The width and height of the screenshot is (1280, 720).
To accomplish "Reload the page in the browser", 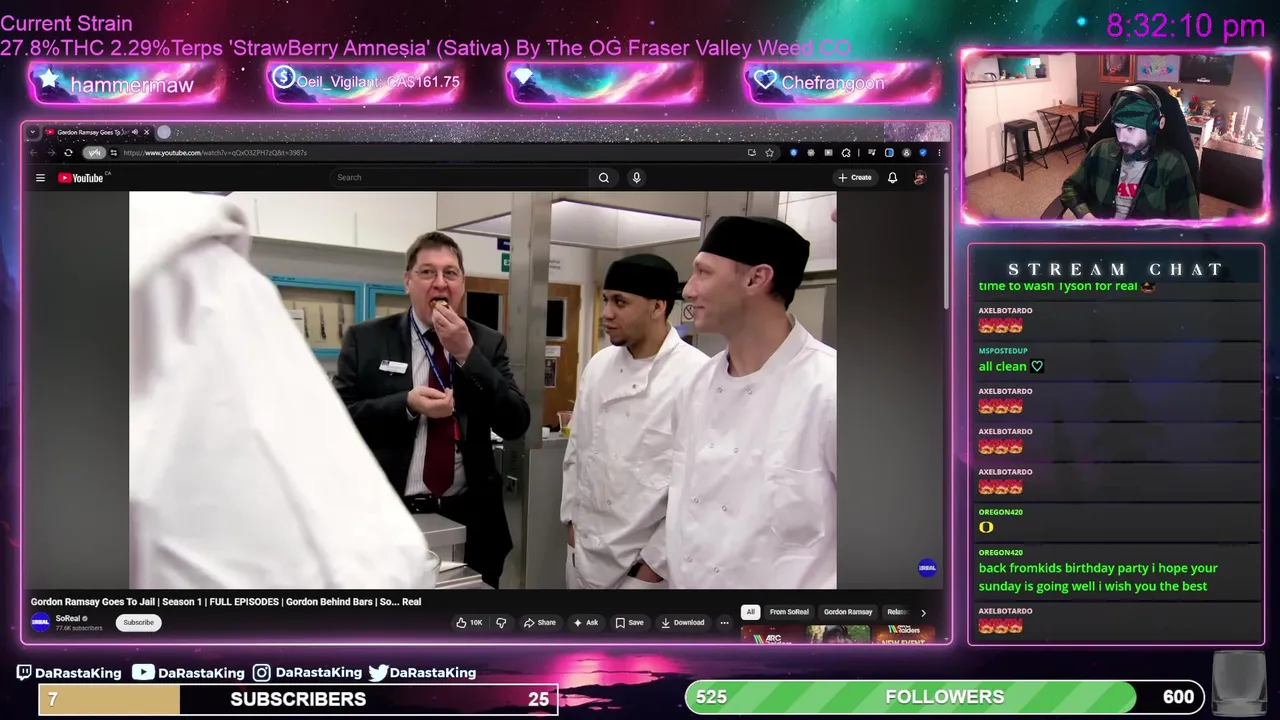I will pyautogui.click(x=68, y=153).
